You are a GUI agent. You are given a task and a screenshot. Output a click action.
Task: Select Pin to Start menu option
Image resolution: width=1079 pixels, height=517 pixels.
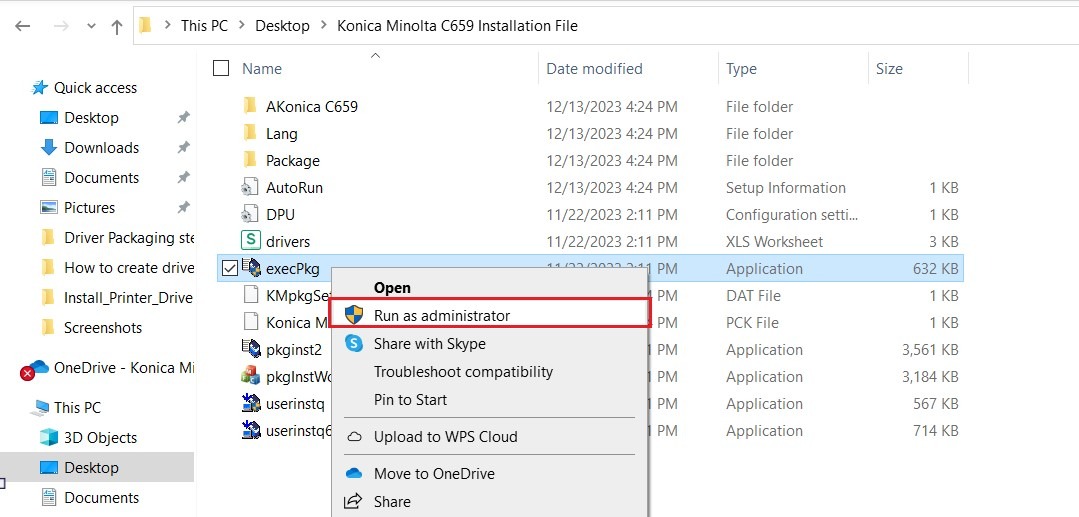410,399
